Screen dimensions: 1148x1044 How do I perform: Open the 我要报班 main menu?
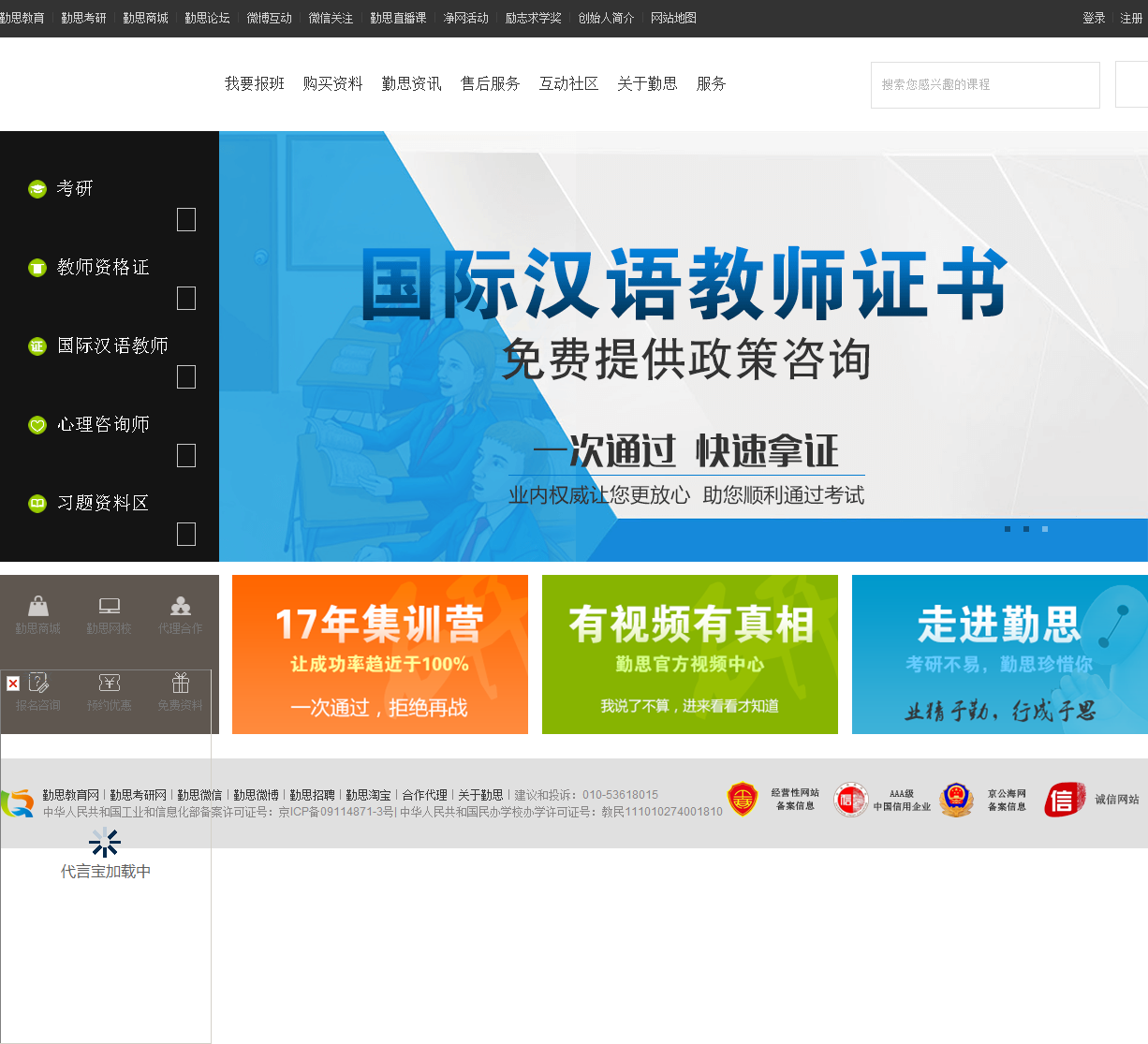click(x=255, y=84)
